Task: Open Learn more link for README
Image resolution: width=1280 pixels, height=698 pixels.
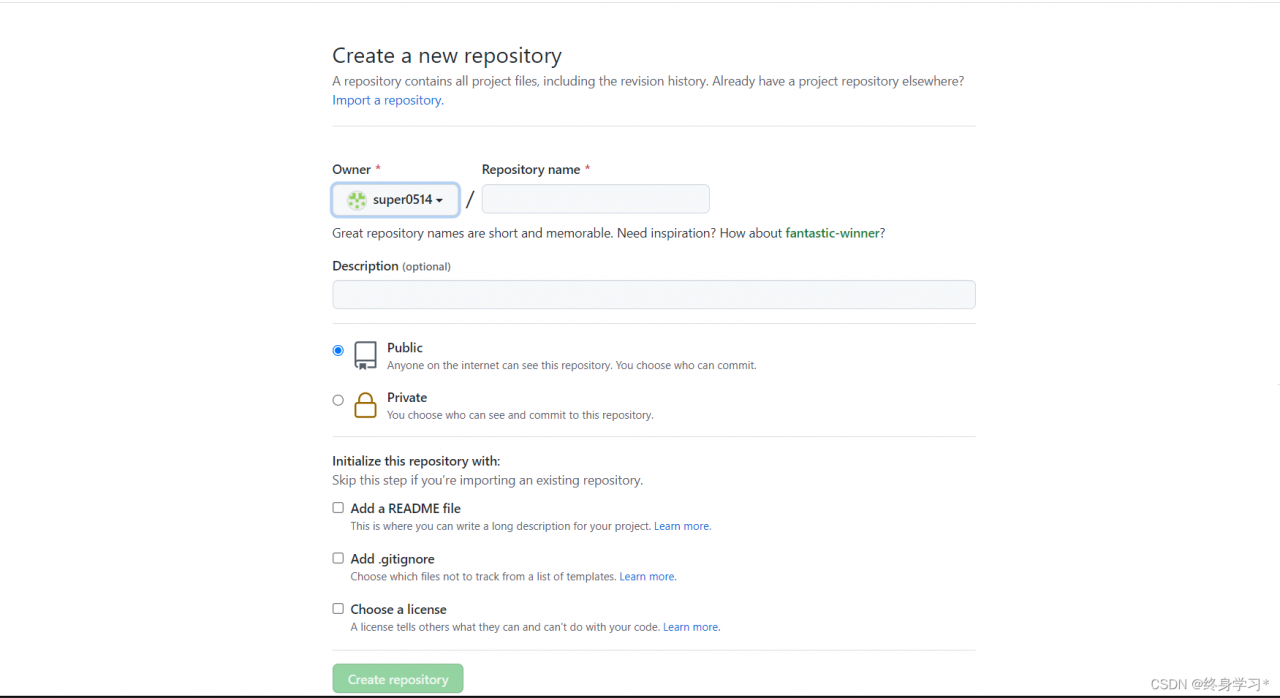Action: pyautogui.click(x=682, y=526)
